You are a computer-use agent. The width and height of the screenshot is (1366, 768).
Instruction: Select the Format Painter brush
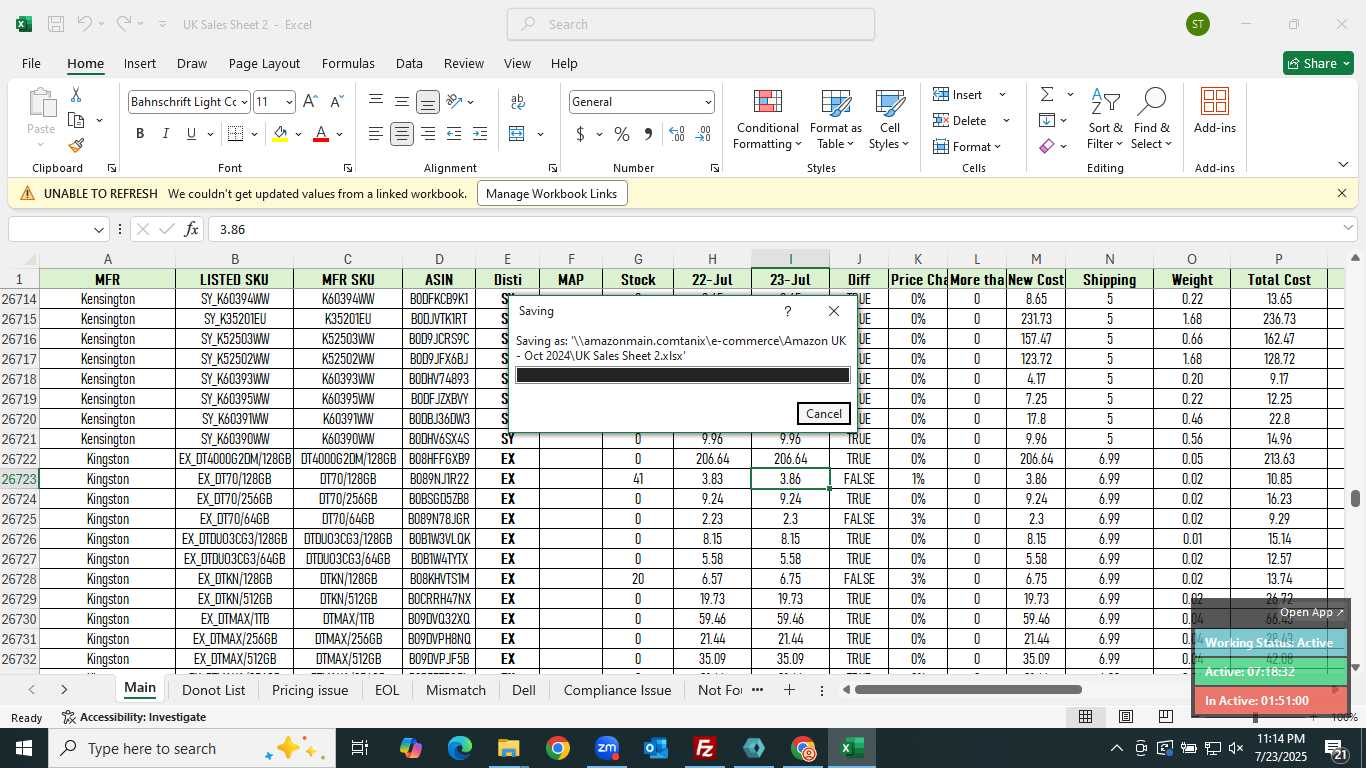coord(76,145)
